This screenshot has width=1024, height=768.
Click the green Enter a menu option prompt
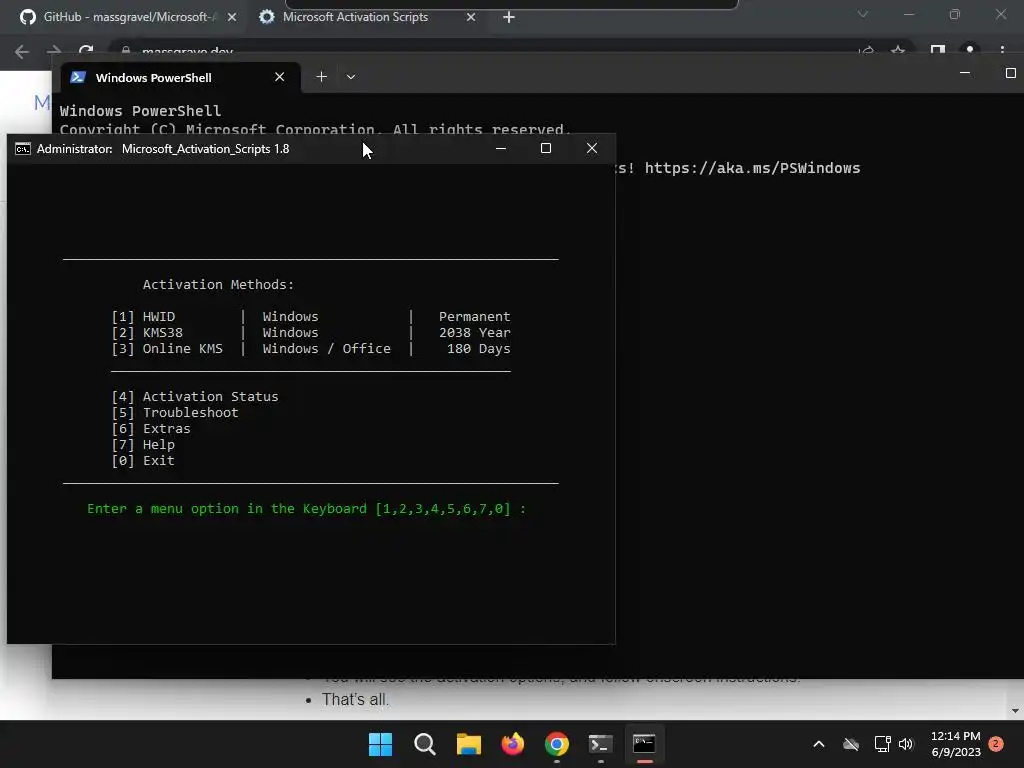click(306, 509)
